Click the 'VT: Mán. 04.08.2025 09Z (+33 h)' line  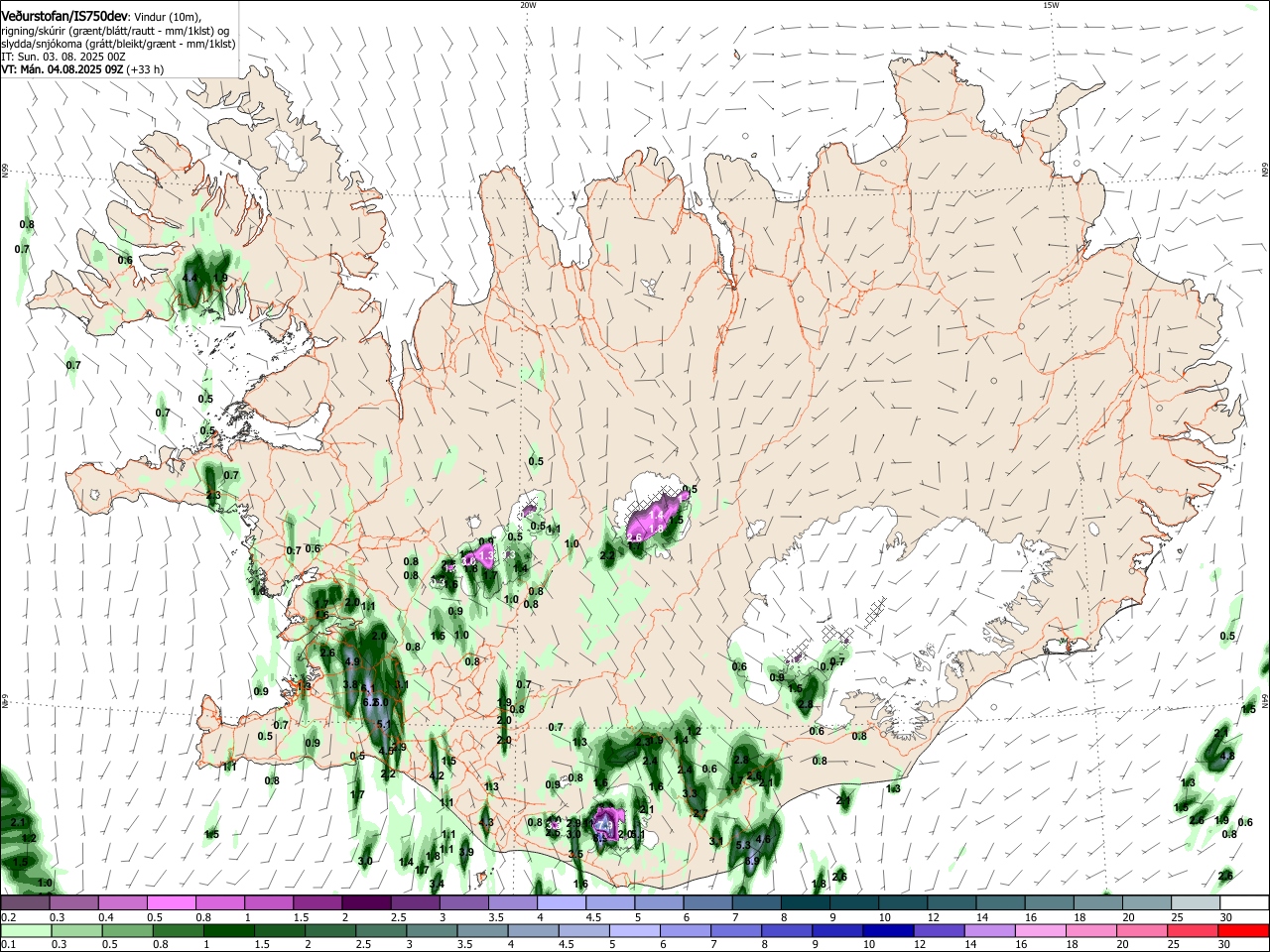coord(82,69)
